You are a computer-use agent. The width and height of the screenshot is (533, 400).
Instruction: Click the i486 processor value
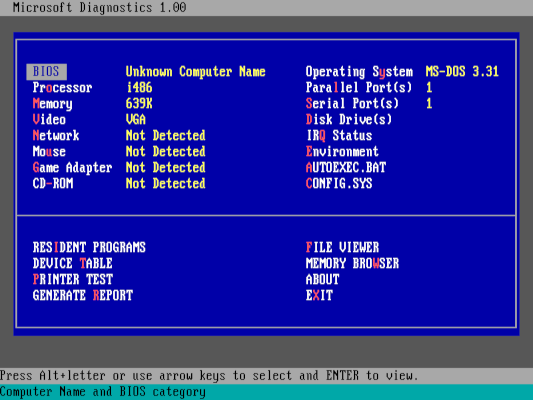point(139,88)
